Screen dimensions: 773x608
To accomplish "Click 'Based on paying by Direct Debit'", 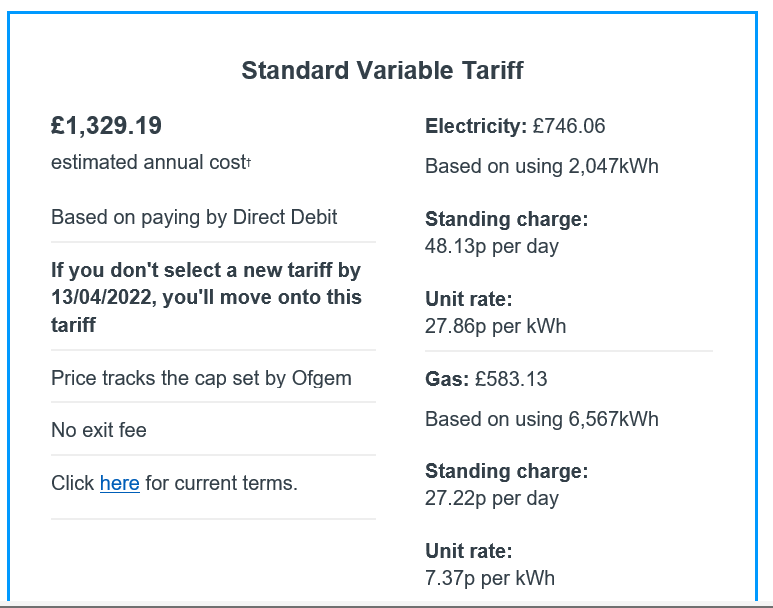I will tap(194, 217).
